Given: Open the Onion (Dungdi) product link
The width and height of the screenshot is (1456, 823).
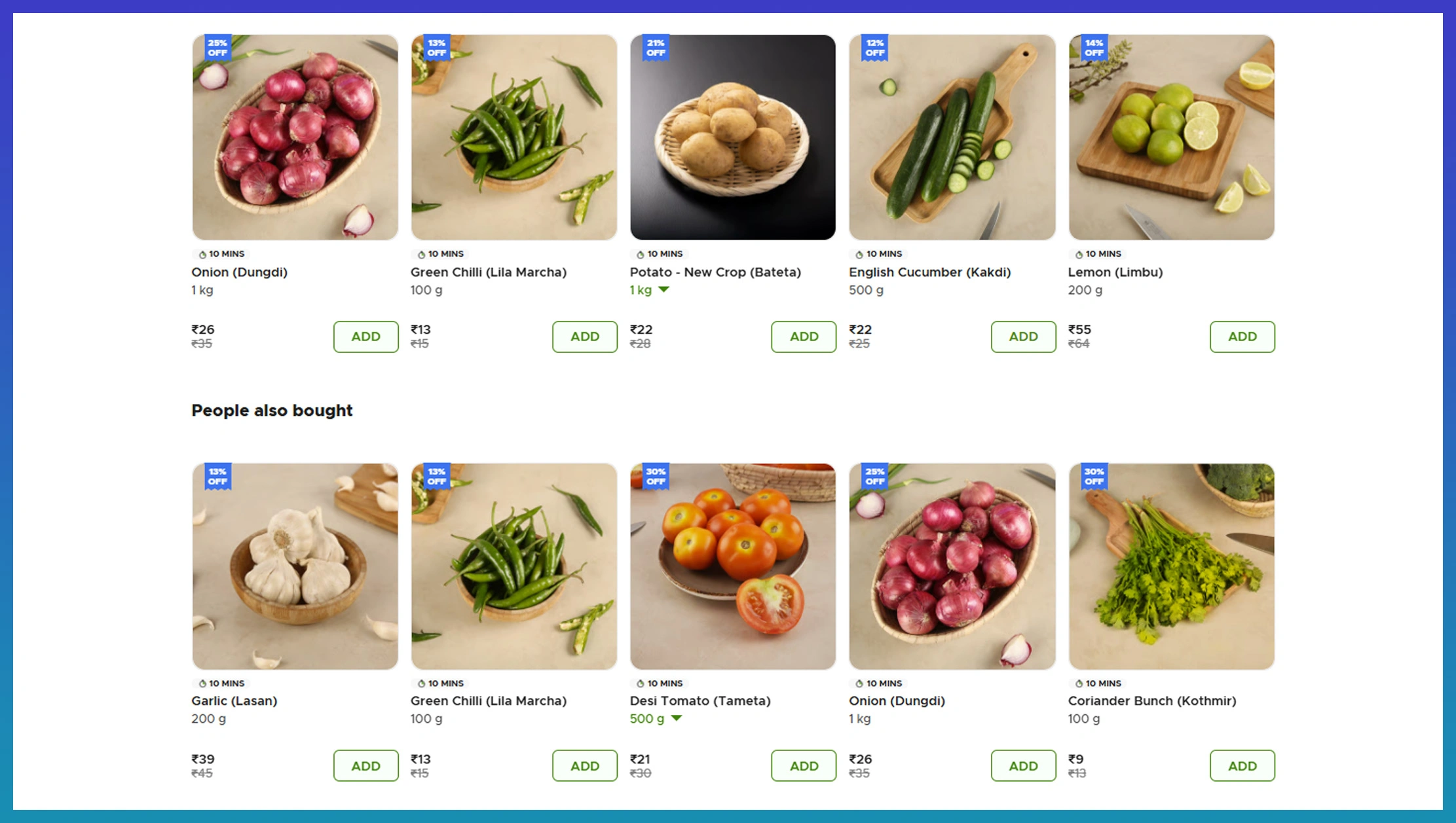Looking at the screenshot, I should 239,272.
